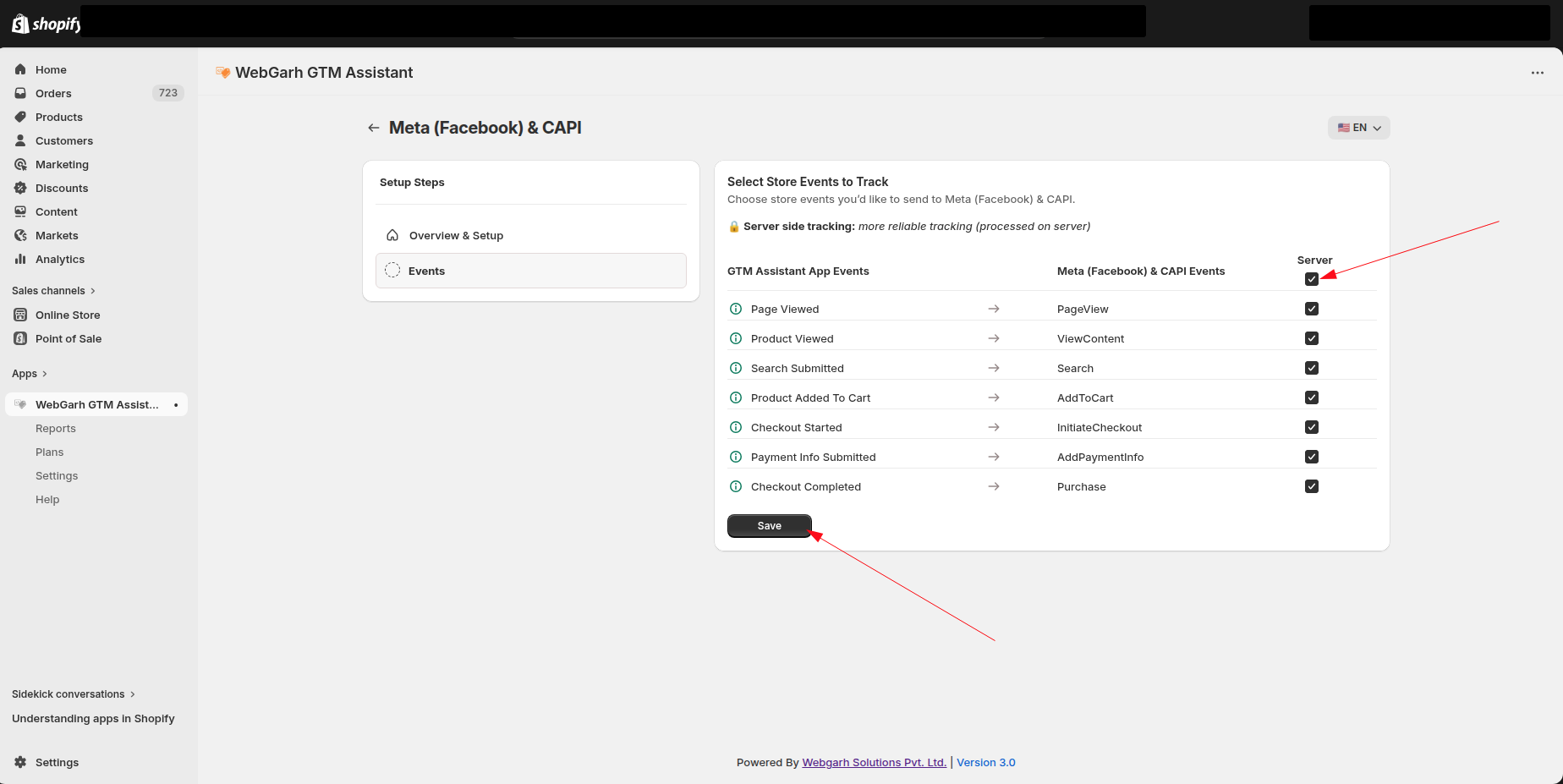Click the Marketing target icon
The image size is (1563, 784).
pyautogui.click(x=20, y=164)
